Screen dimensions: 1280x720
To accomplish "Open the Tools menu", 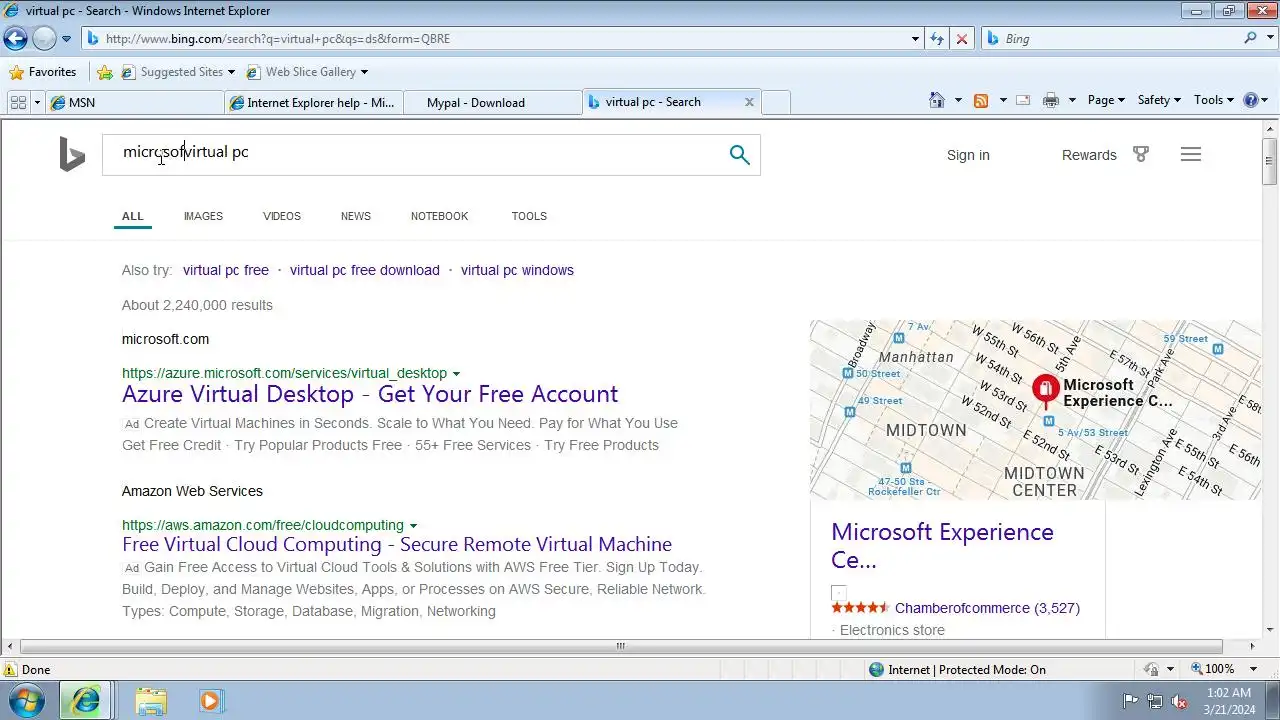I will click(1214, 100).
